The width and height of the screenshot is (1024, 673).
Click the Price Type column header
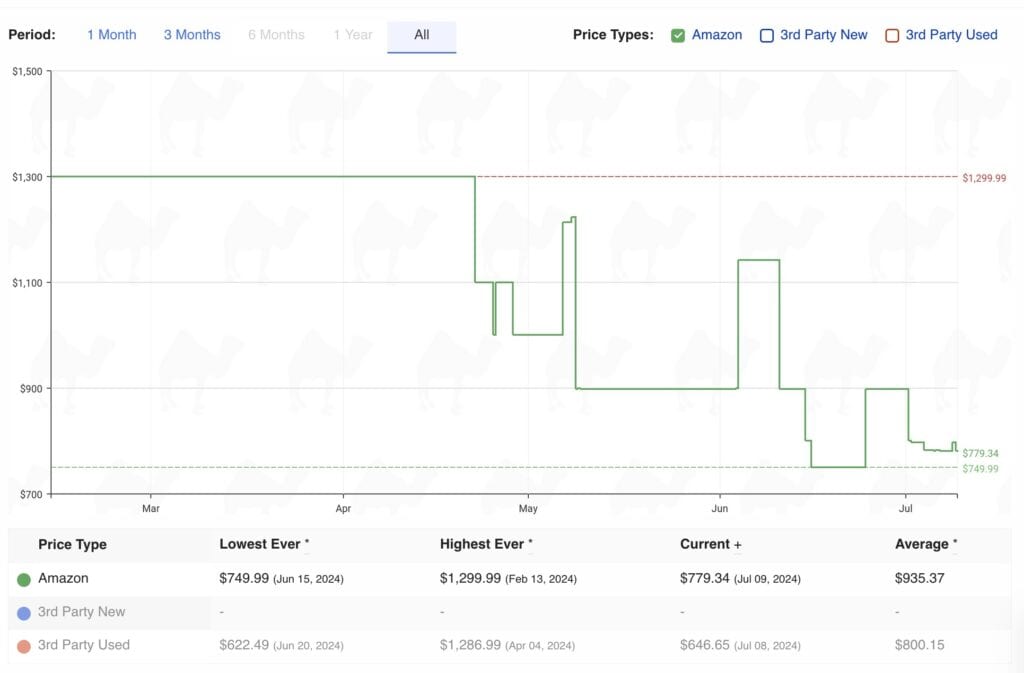[72, 545]
